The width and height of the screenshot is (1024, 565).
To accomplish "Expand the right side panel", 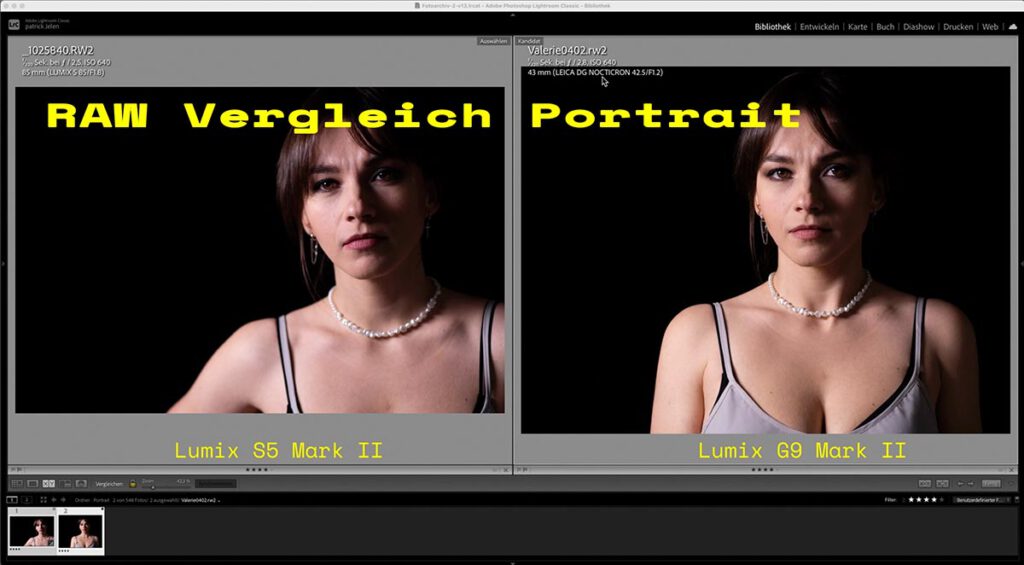I will point(1021,263).
